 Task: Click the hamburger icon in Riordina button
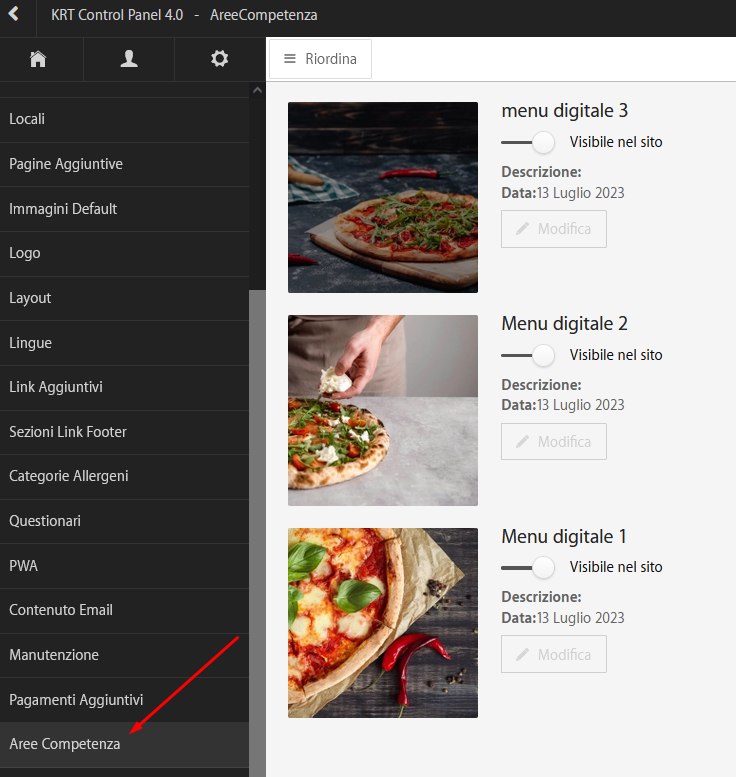click(x=289, y=59)
